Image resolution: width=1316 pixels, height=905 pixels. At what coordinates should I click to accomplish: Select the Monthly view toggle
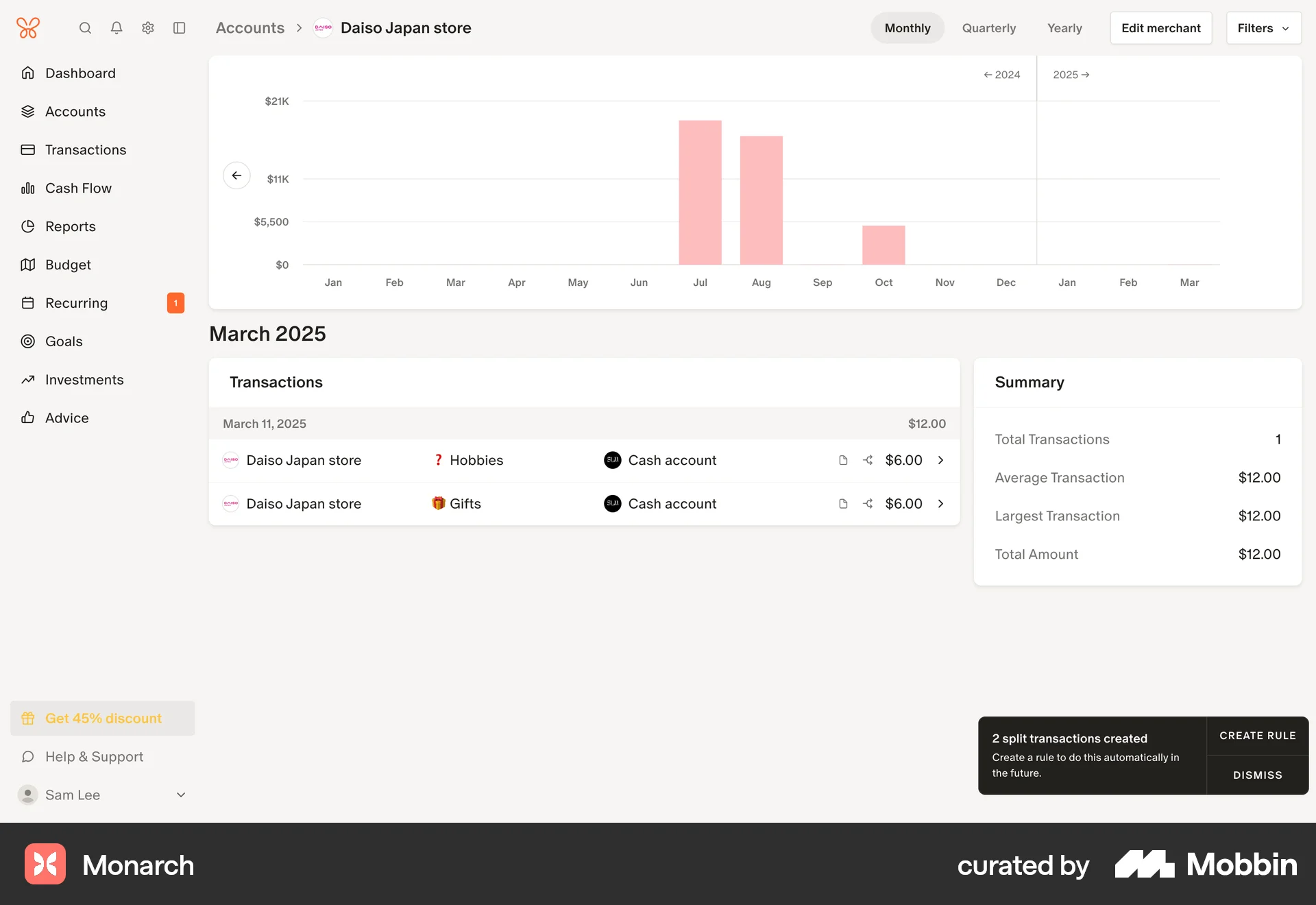[907, 28]
